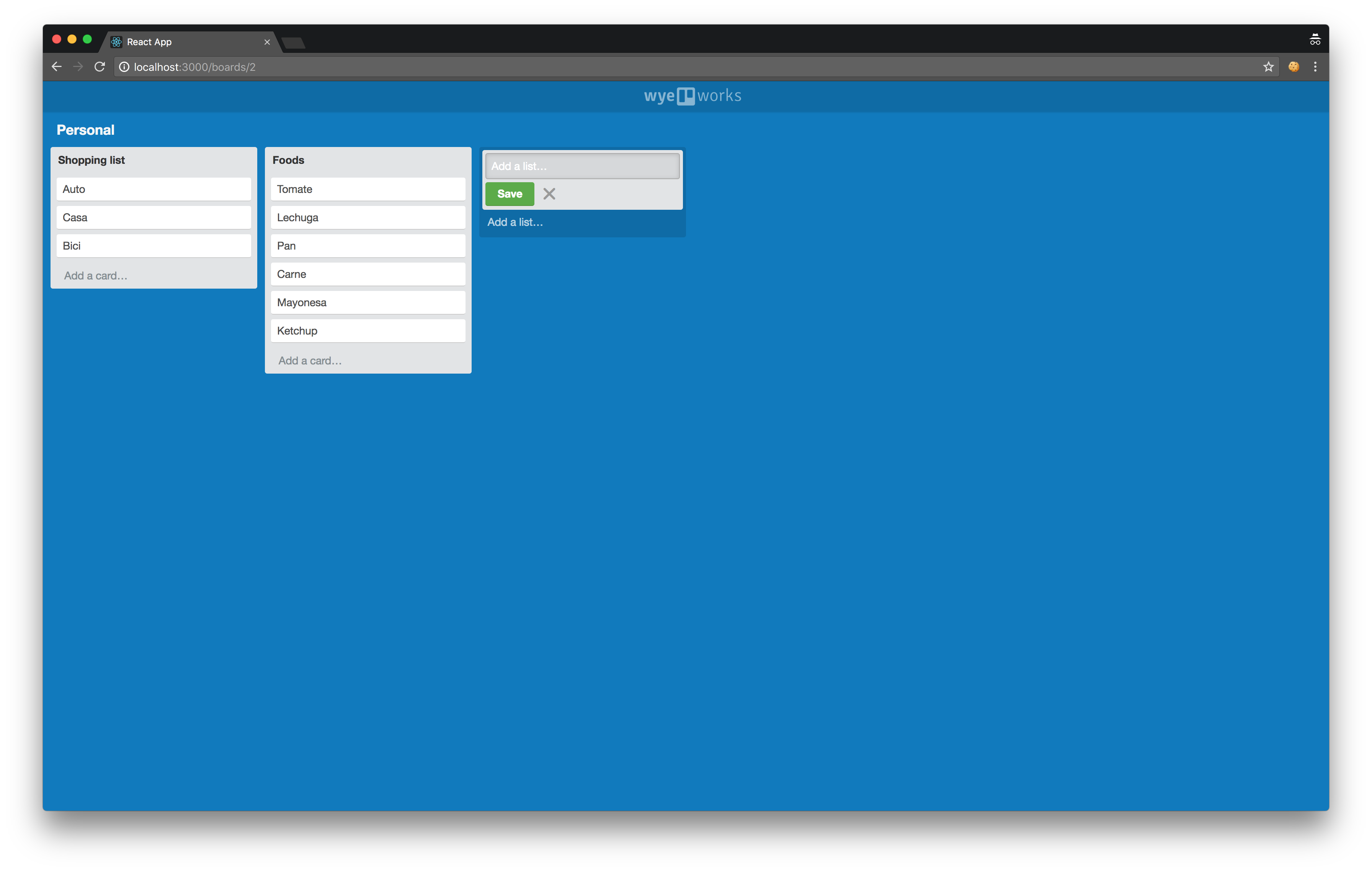The height and width of the screenshot is (872, 1372).
Task: Click Add a card in Shopping list
Action: [96, 276]
